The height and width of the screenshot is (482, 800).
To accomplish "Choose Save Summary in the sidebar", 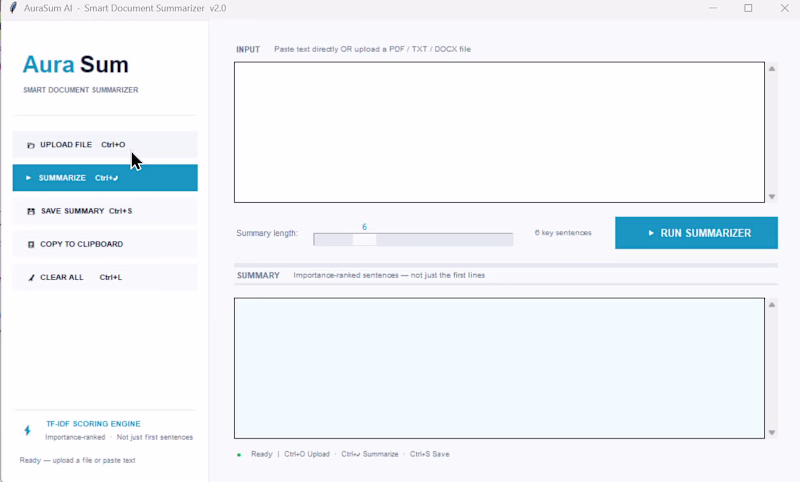I will (x=105, y=211).
